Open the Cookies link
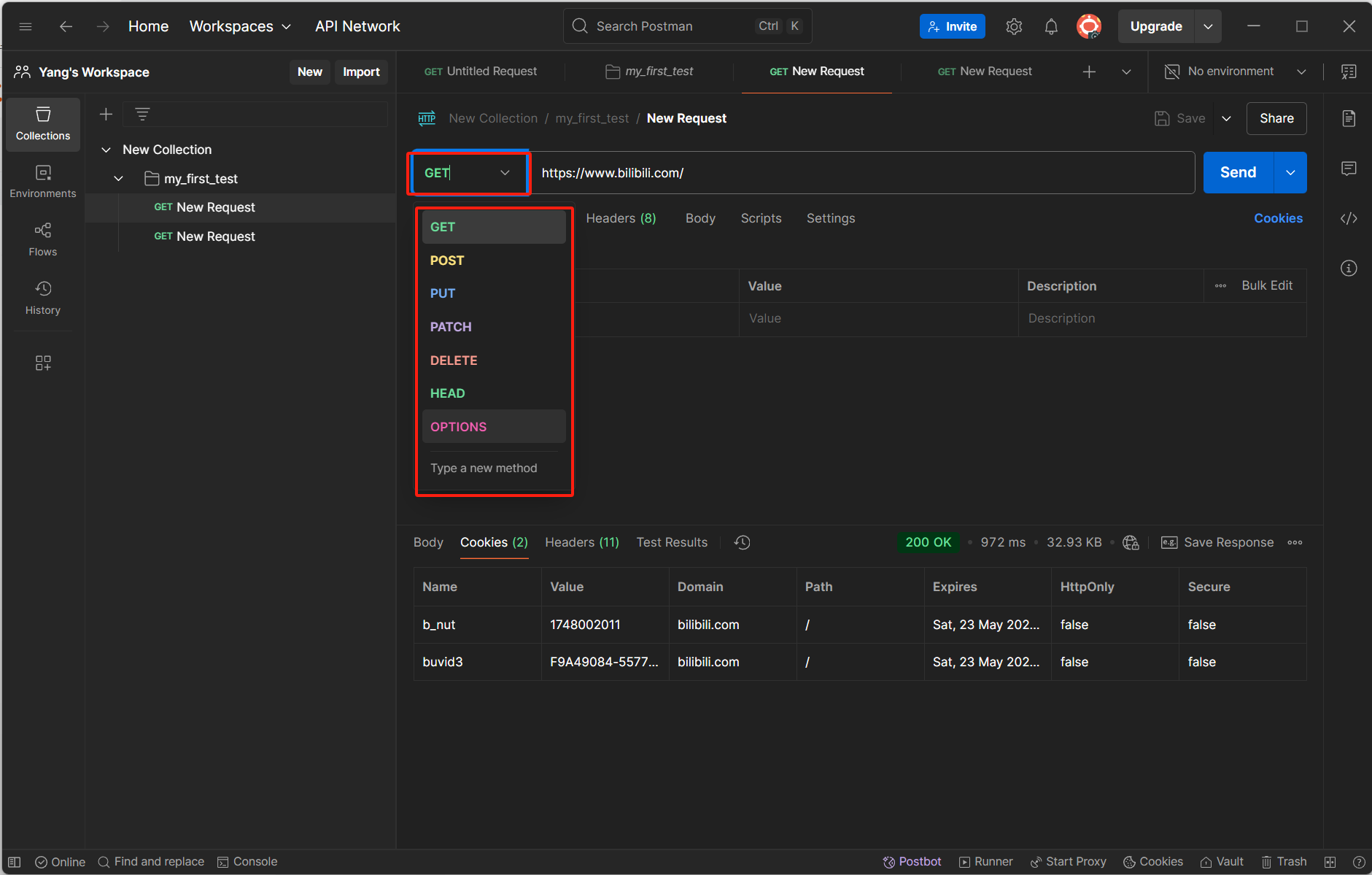The height and width of the screenshot is (875, 1372). click(1278, 218)
